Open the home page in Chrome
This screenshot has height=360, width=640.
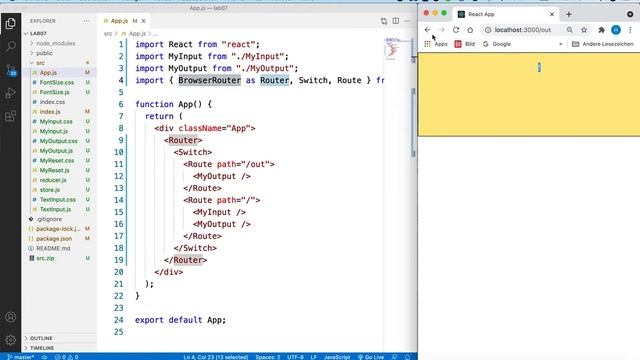tap(470, 30)
